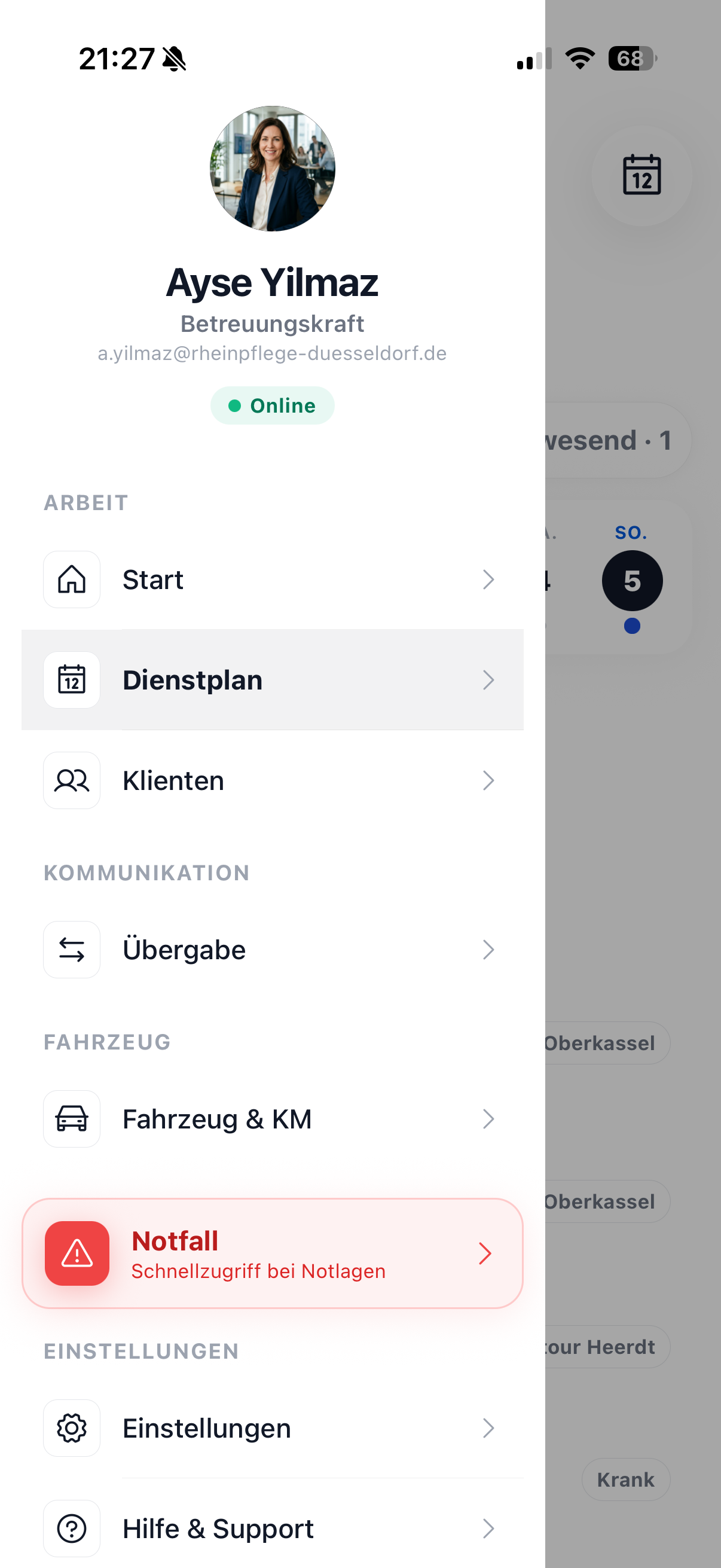This screenshot has width=721, height=1568.
Task: Open the Fahrzeug & KM menu entry
Action: 273,1118
